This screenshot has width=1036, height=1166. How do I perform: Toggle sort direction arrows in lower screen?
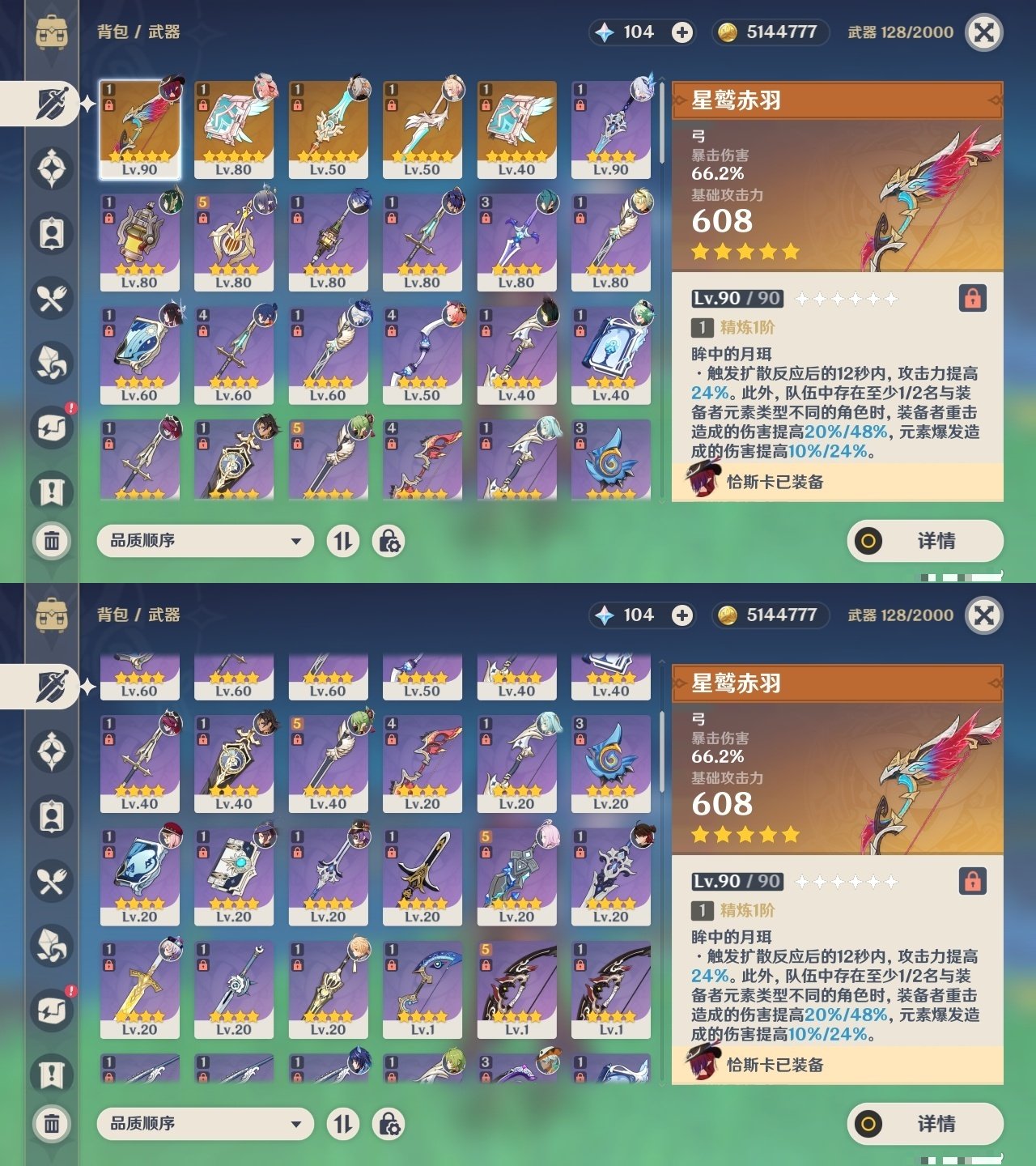343,1123
